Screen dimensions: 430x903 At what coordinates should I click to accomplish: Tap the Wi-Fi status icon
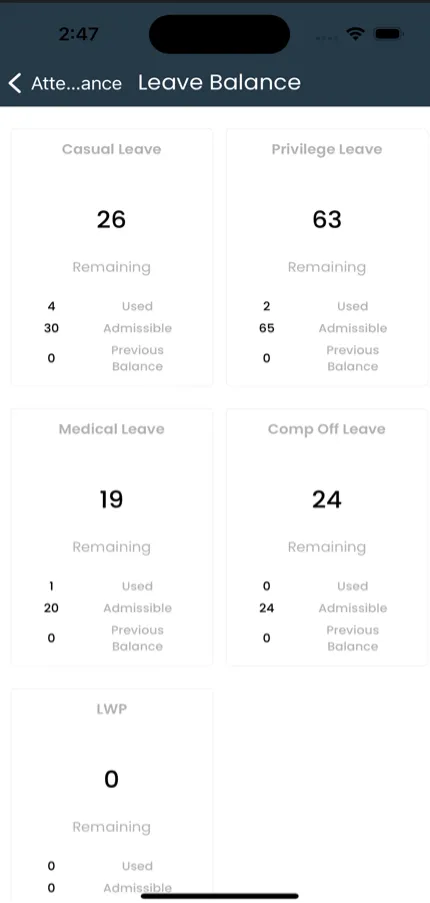(356, 35)
